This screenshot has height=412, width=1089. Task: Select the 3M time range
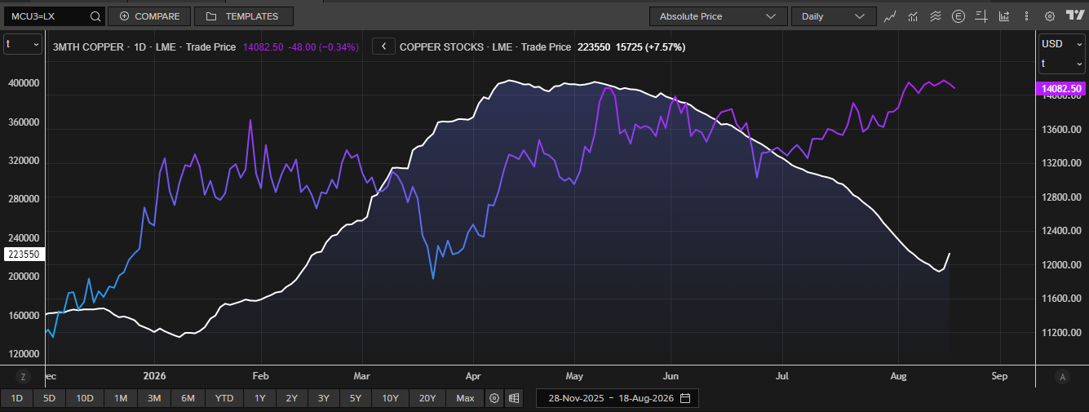point(154,398)
